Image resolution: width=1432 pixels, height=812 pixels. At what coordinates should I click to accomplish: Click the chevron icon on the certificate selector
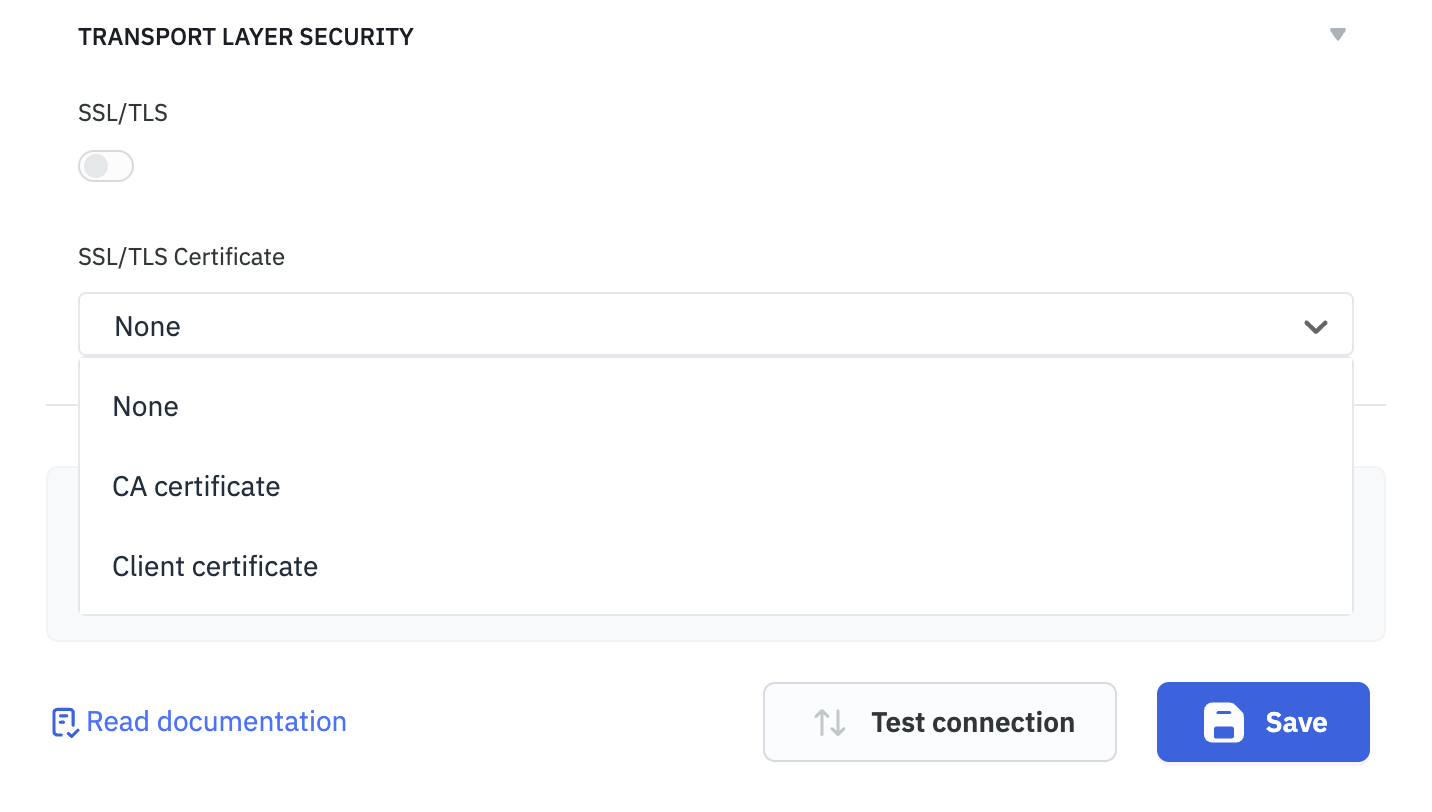coord(1316,325)
